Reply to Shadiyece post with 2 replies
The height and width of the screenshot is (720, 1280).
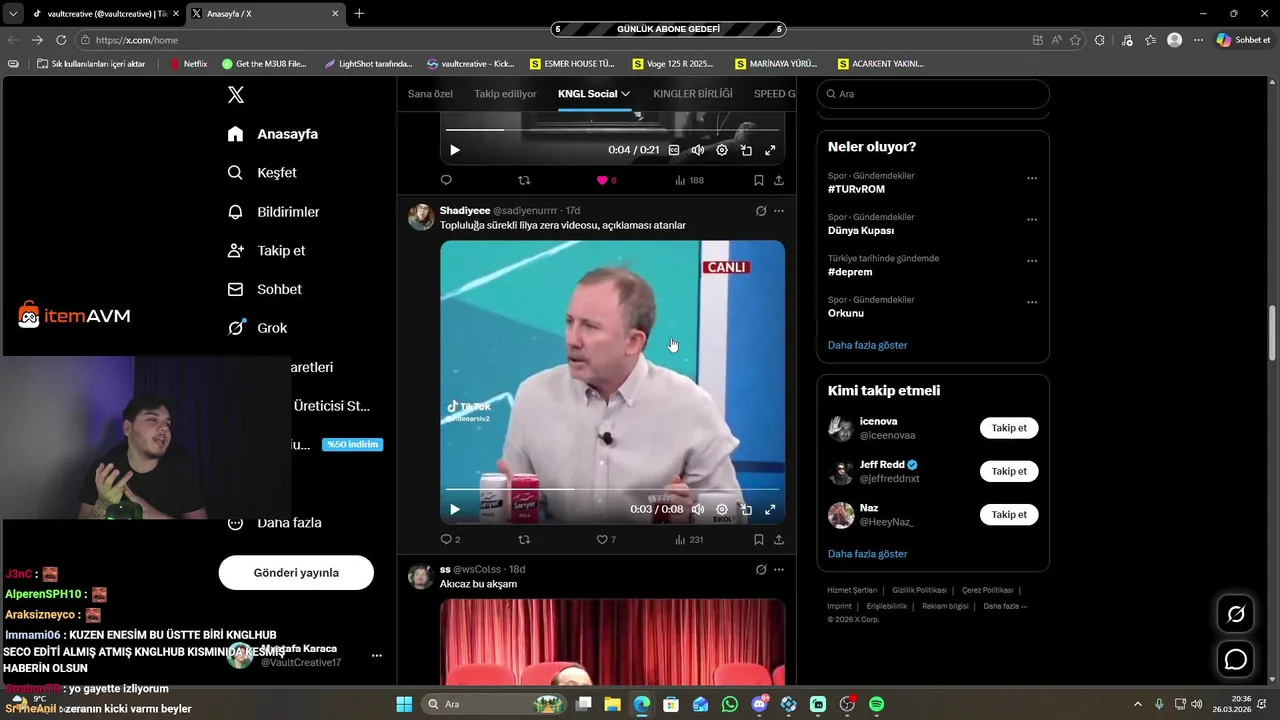450,539
